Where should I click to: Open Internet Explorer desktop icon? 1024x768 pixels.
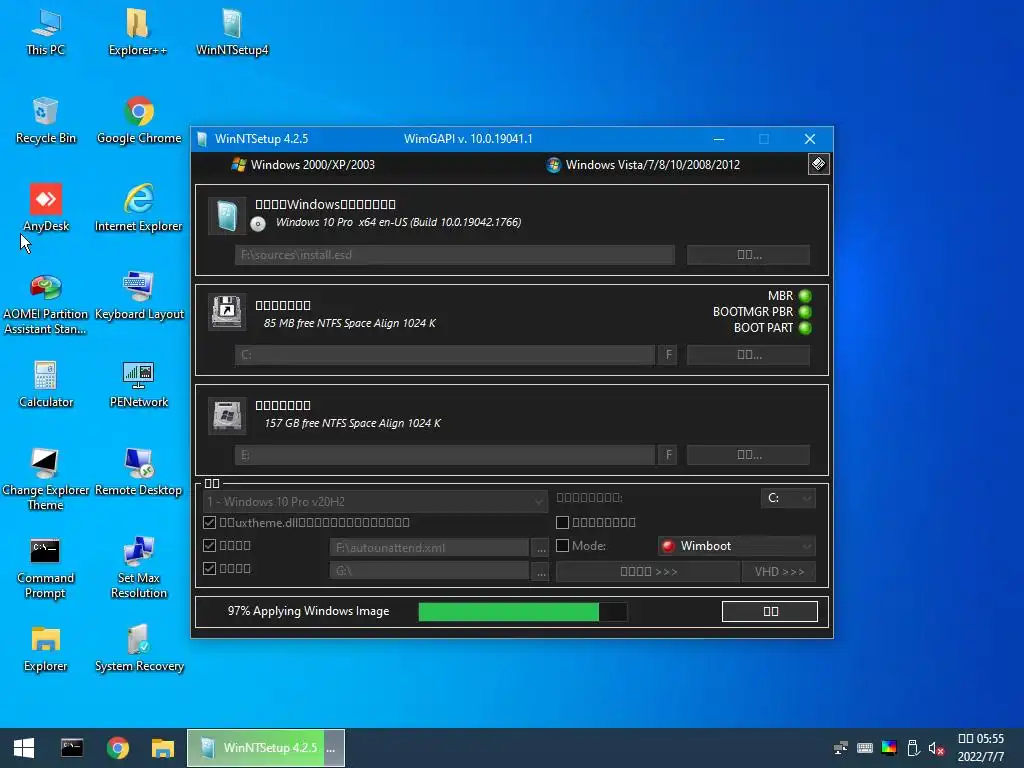[138, 209]
